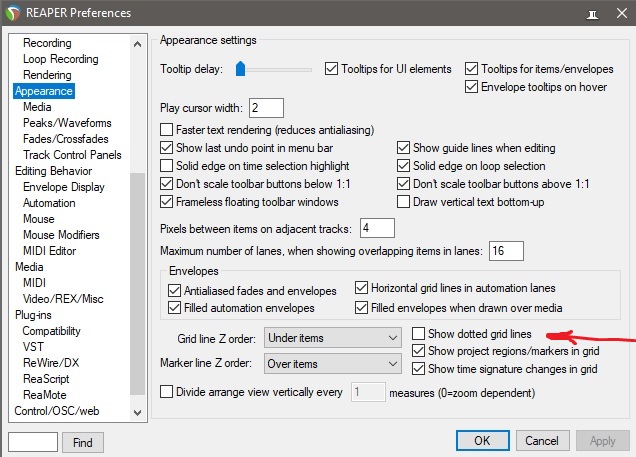Image resolution: width=636 pixels, height=457 pixels.
Task: Click the measures number field
Action: 368,392
